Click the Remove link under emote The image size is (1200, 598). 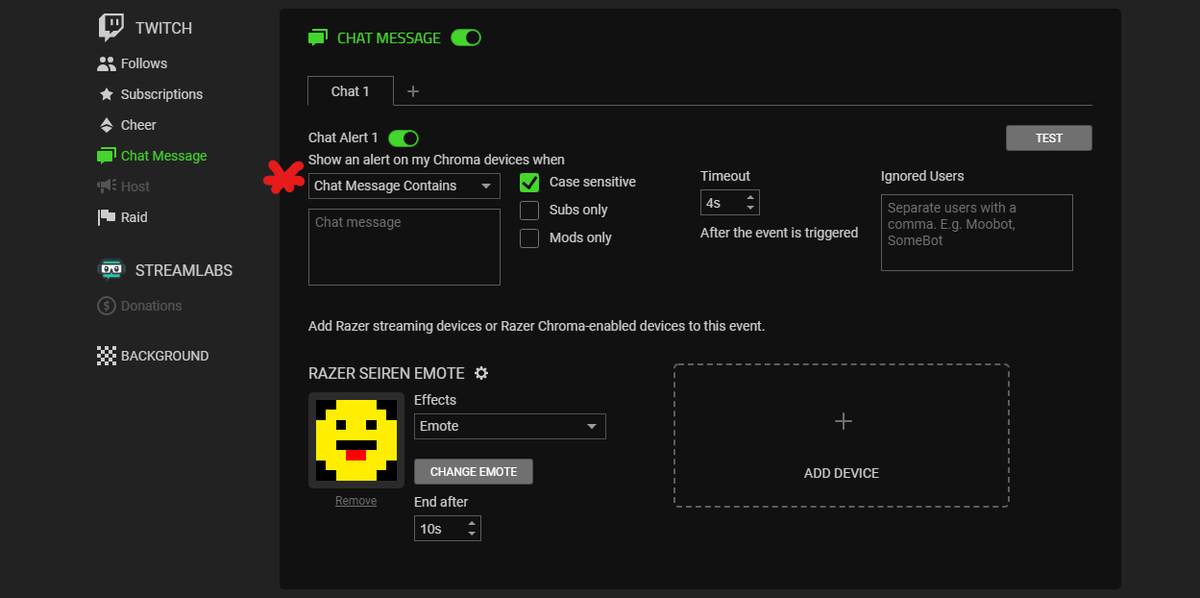point(356,501)
